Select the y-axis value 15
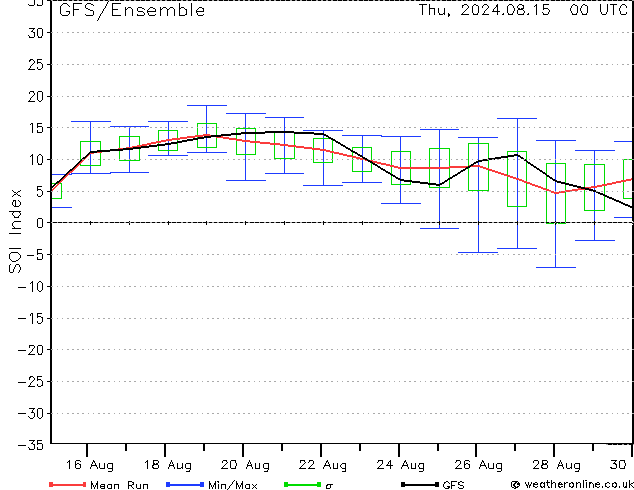 36,128
